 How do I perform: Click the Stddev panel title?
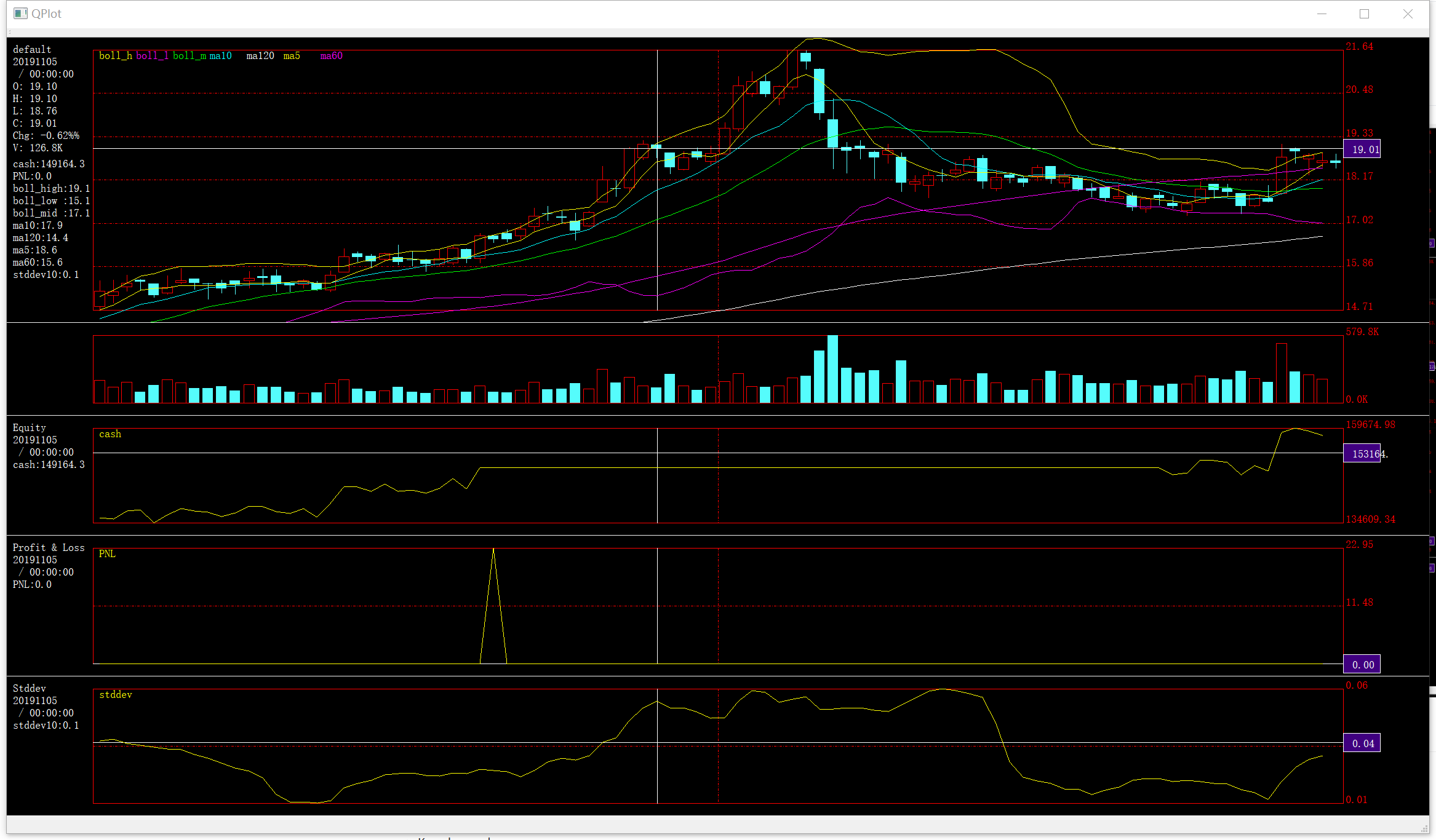(x=30, y=689)
